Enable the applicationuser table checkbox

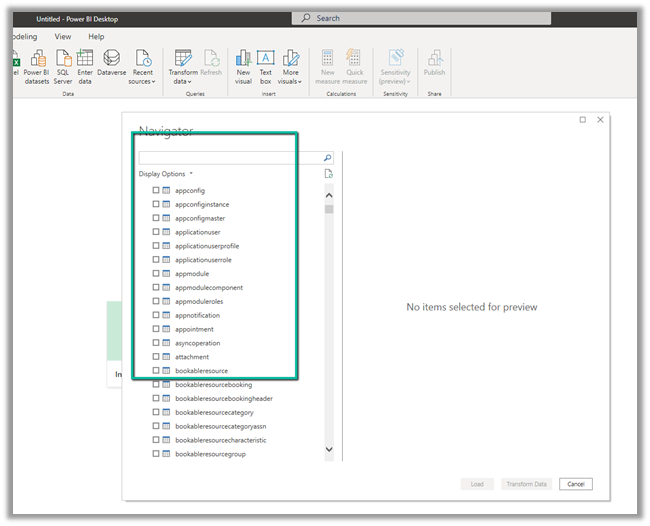[155, 232]
